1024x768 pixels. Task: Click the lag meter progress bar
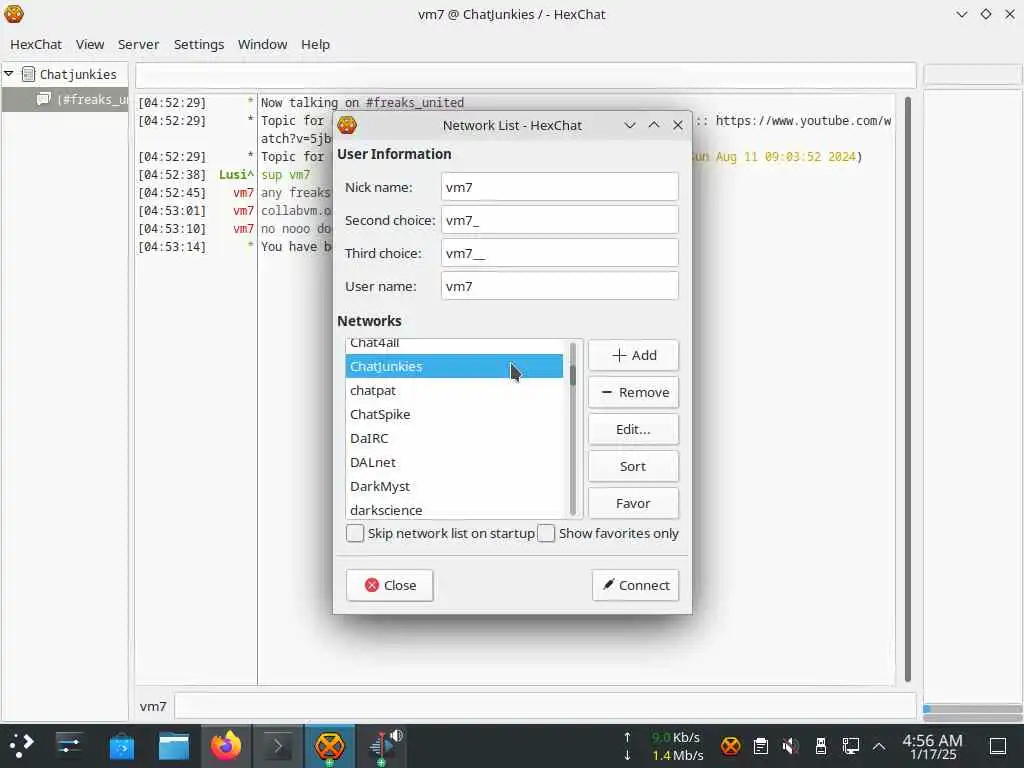(972, 709)
